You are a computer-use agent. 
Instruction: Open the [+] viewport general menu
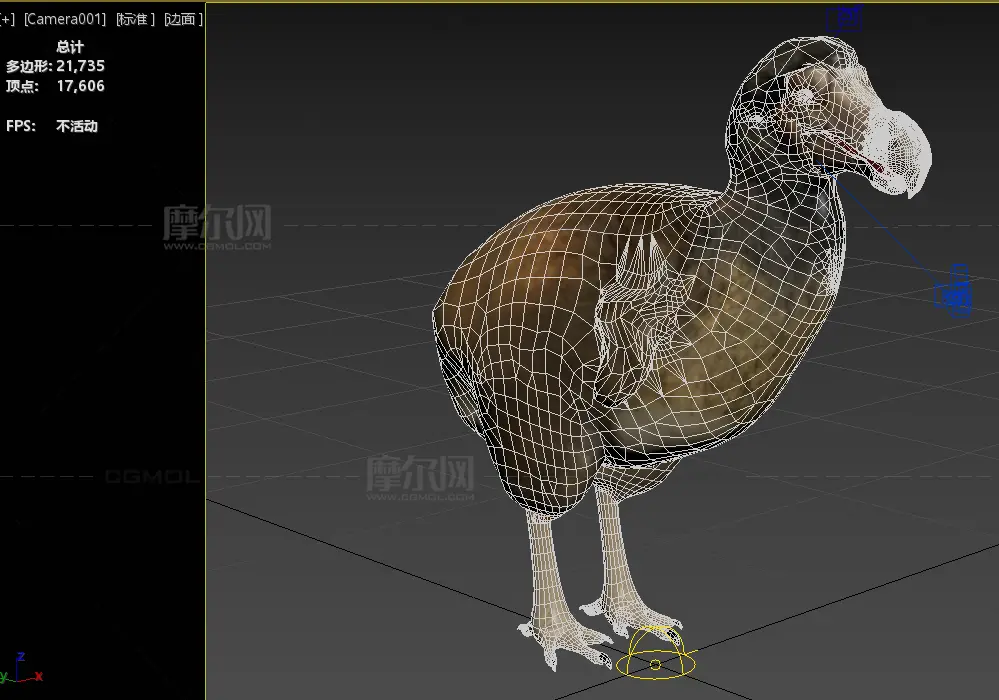8,19
